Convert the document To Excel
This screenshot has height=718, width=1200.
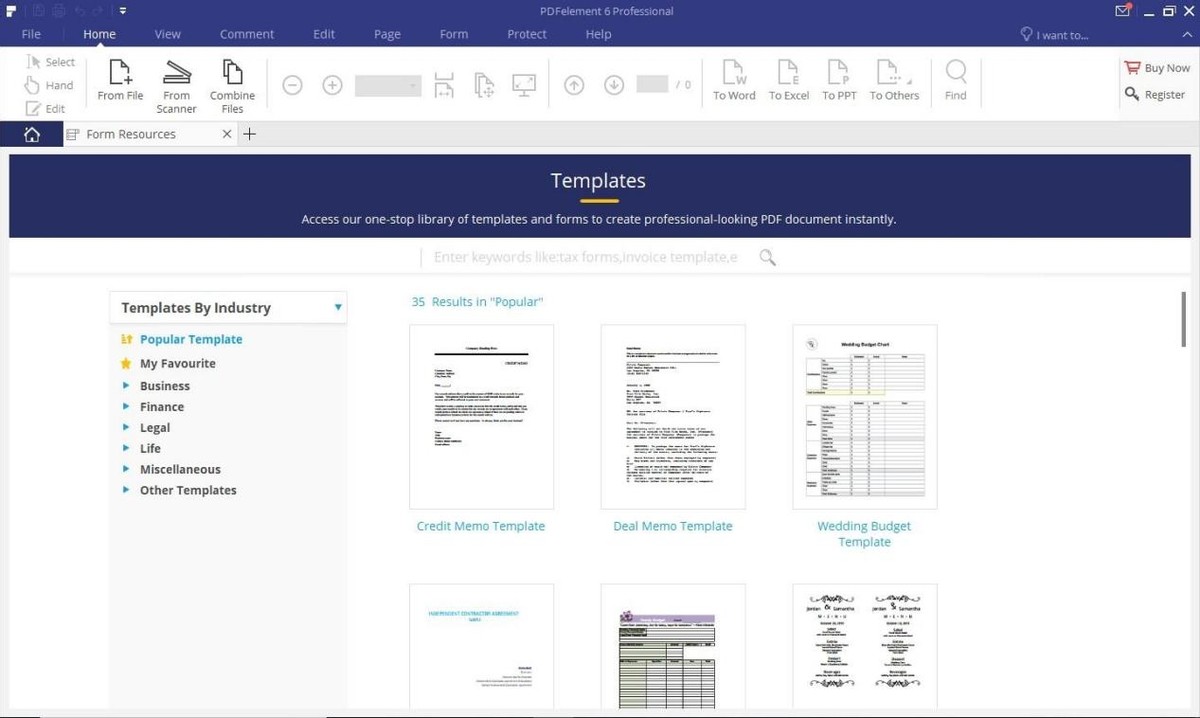point(789,81)
